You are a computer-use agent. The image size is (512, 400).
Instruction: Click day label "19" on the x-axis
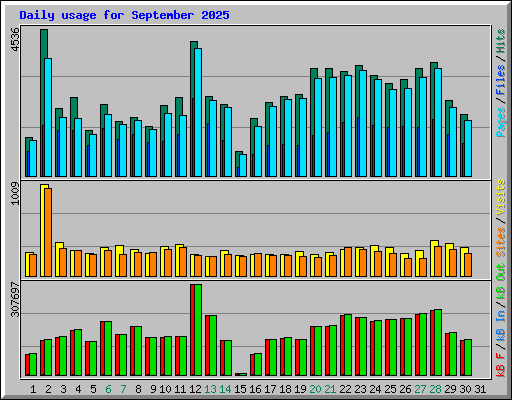coord(300,389)
